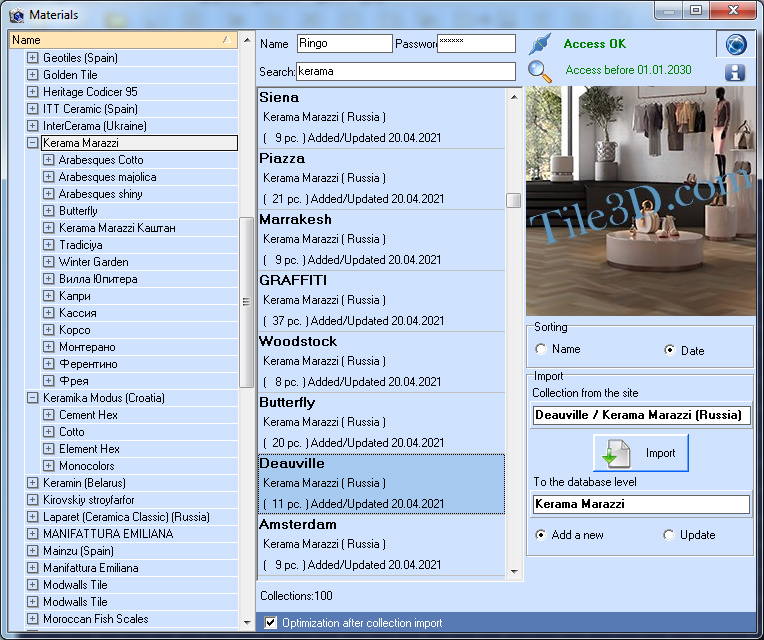Viewport: 764px width, 640px height.
Task: Expand the Cement Hex node
Action: point(48,415)
